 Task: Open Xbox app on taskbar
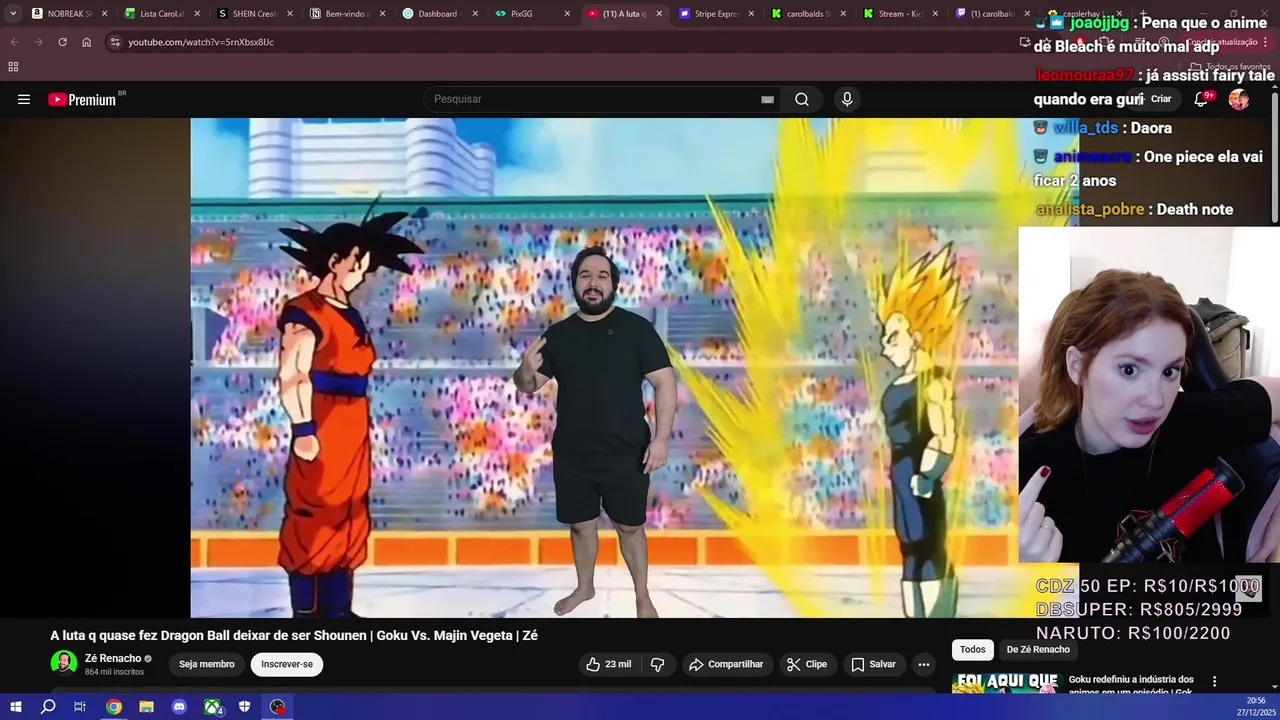[213, 707]
